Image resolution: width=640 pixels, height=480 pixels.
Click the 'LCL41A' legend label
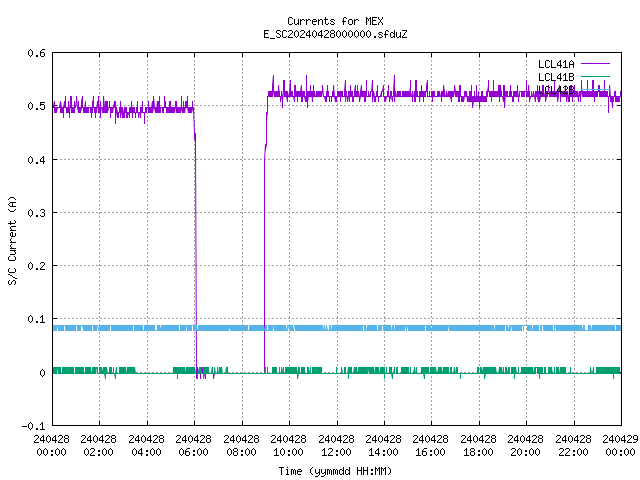coord(556,64)
